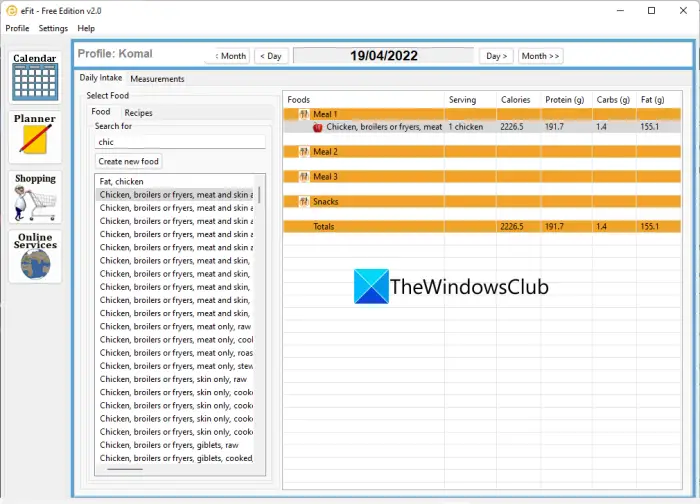The height and width of the screenshot is (504, 700).
Task: Select the Recipes tab
Action: coord(138,113)
